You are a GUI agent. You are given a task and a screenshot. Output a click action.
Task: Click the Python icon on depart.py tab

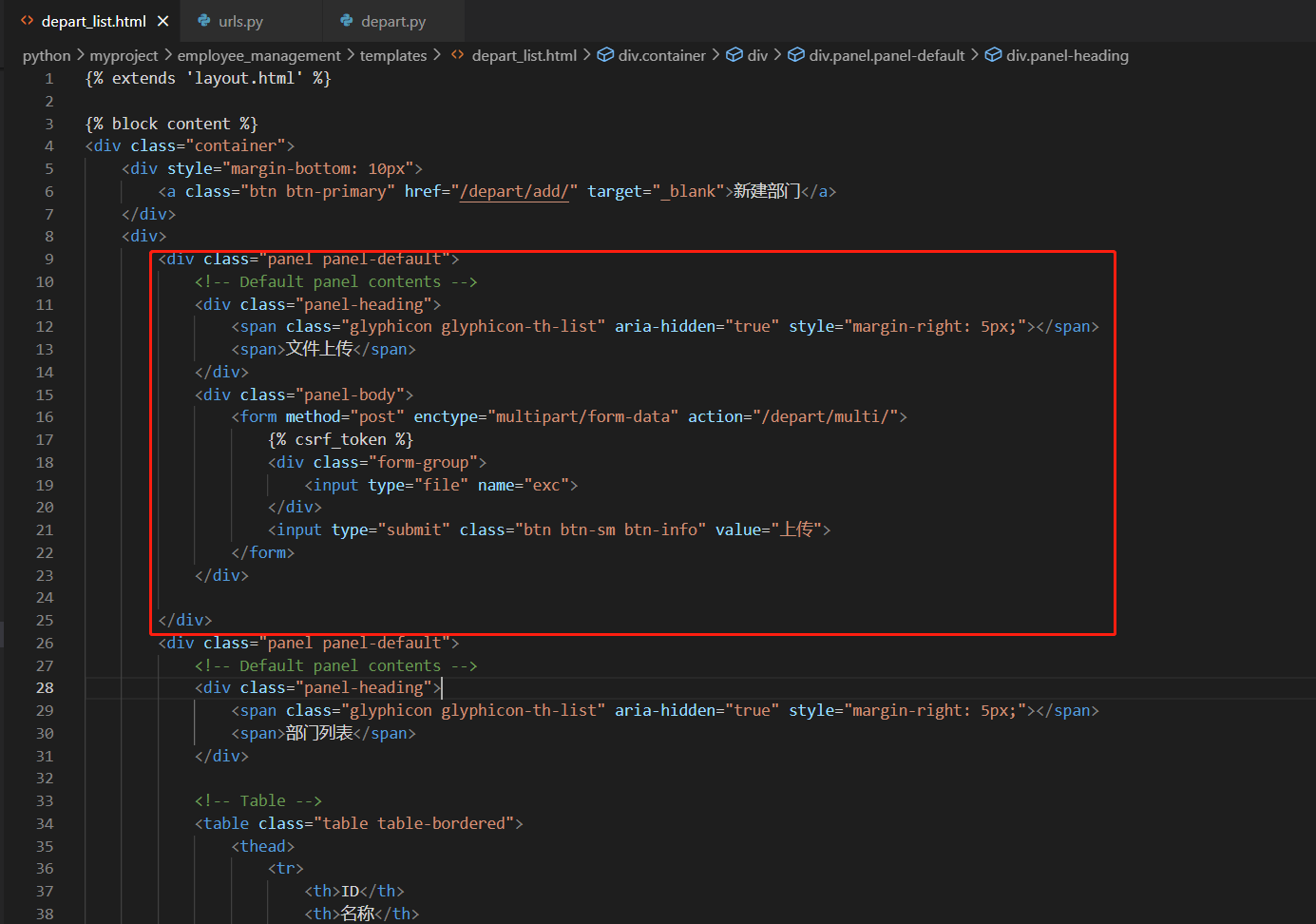[x=347, y=21]
